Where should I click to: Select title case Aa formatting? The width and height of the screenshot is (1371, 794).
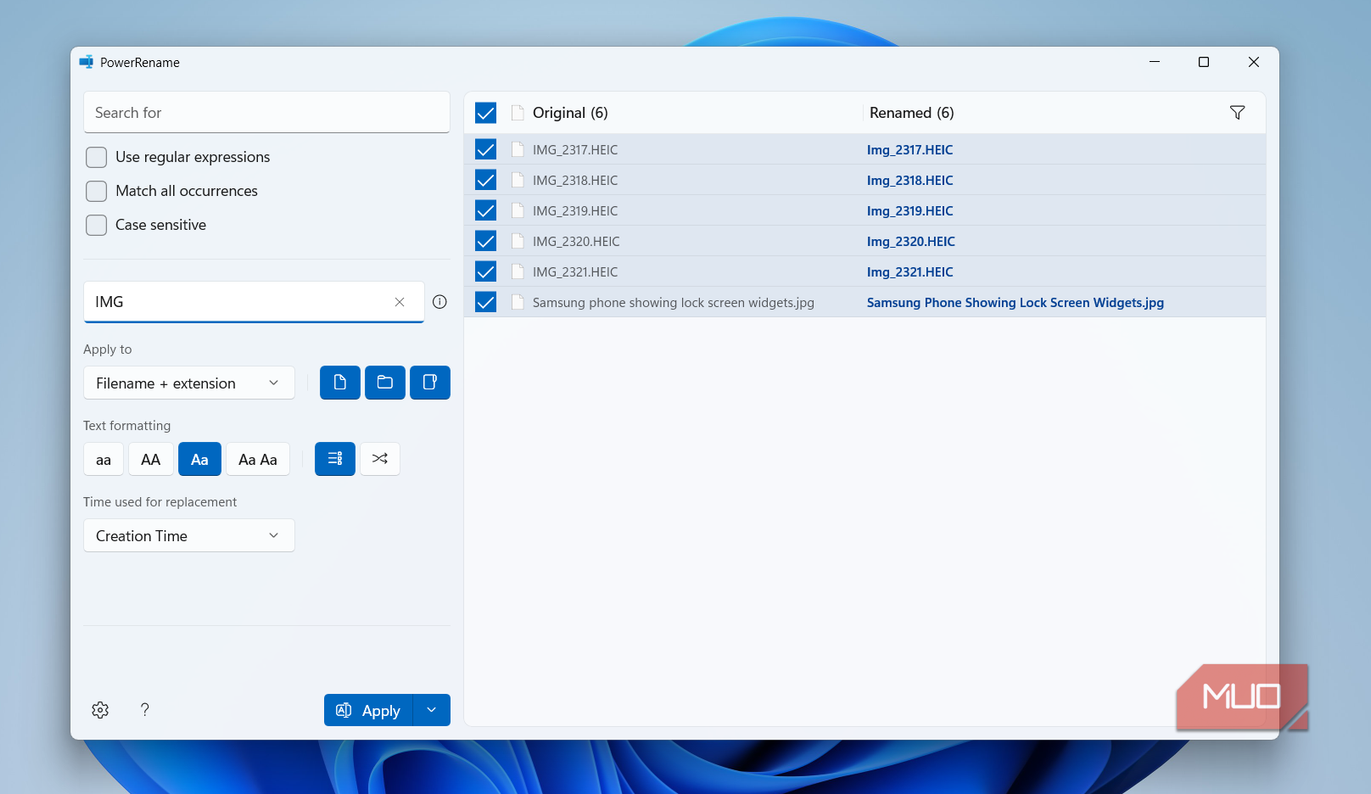coord(200,459)
